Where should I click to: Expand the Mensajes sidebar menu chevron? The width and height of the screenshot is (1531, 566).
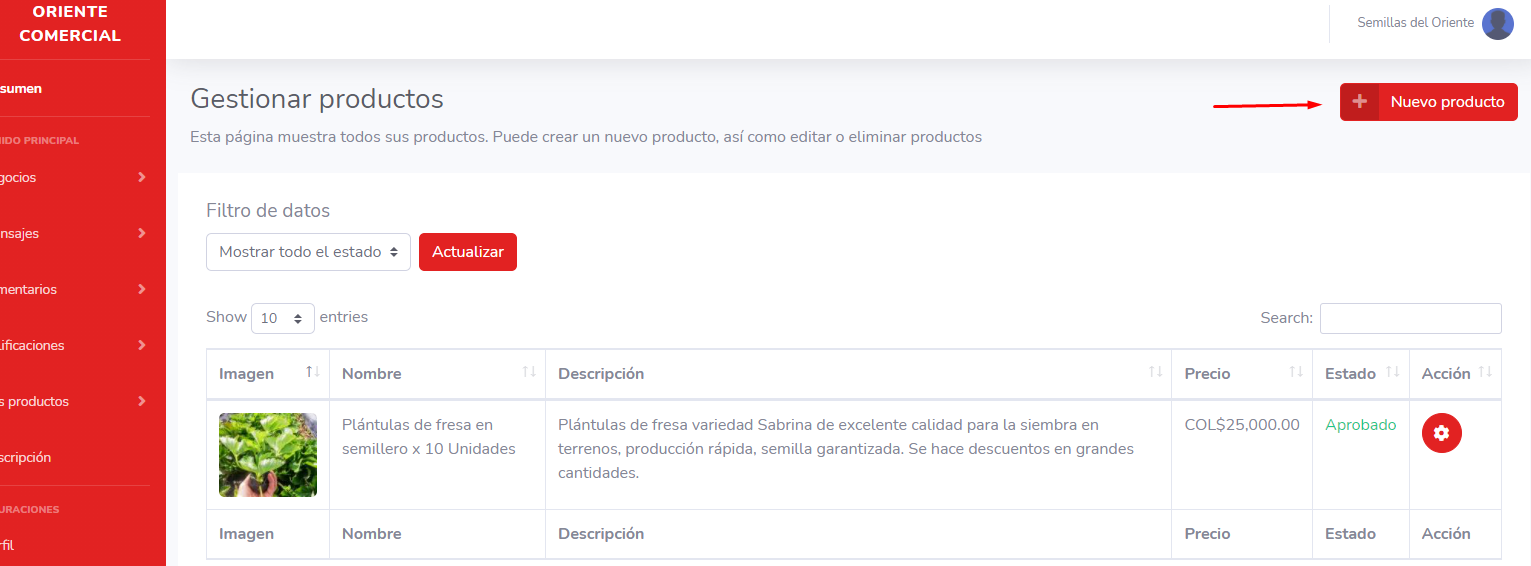(x=142, y=233)
